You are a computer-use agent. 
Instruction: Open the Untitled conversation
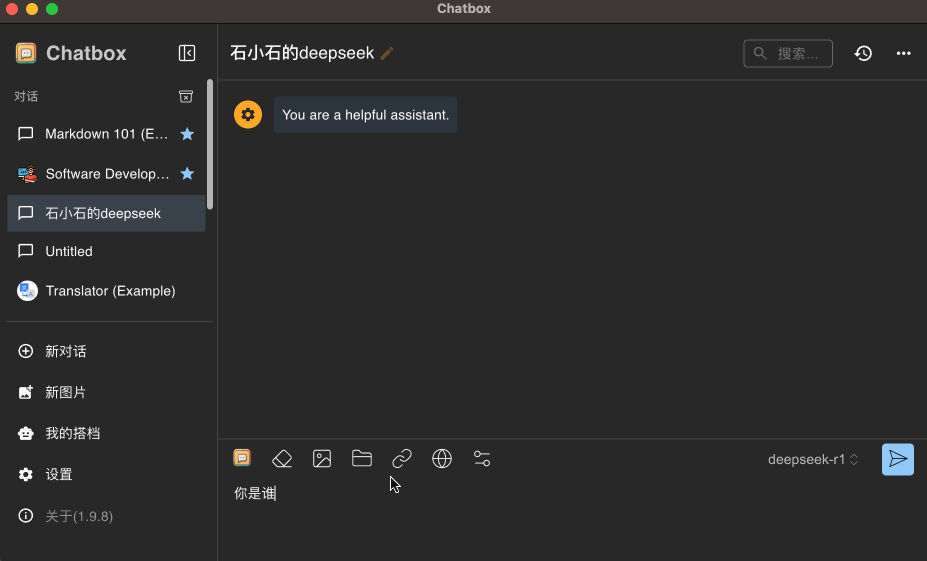pos(106,251)
